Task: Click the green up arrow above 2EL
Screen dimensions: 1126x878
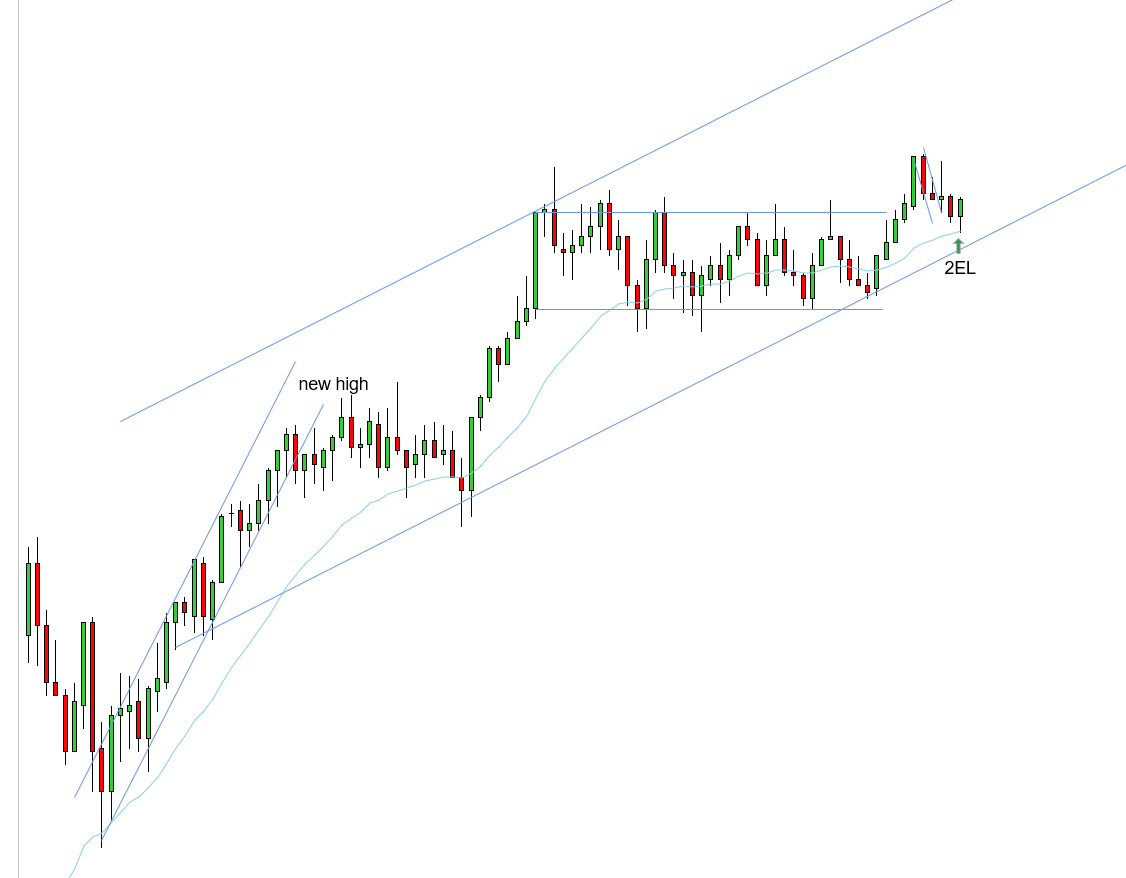Action: coord(958,246)
